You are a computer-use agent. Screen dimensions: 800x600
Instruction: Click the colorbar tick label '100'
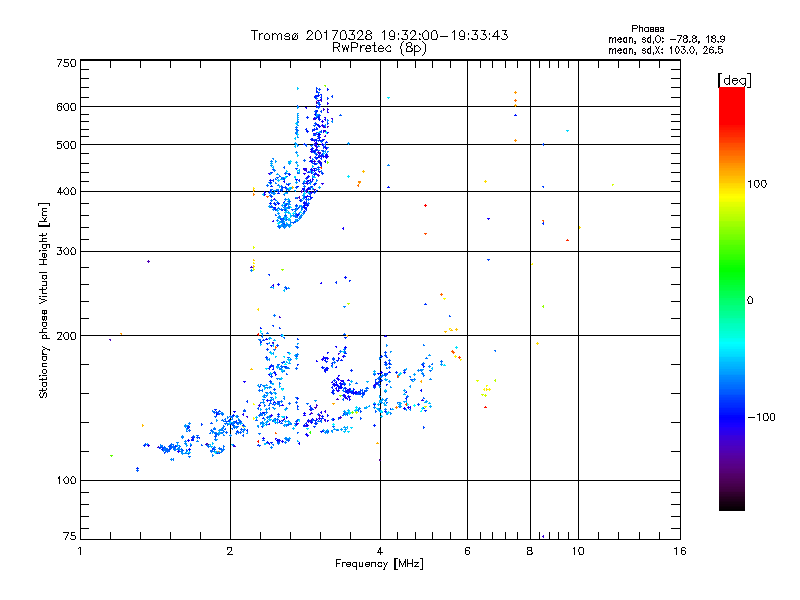[x=757, y=184]
